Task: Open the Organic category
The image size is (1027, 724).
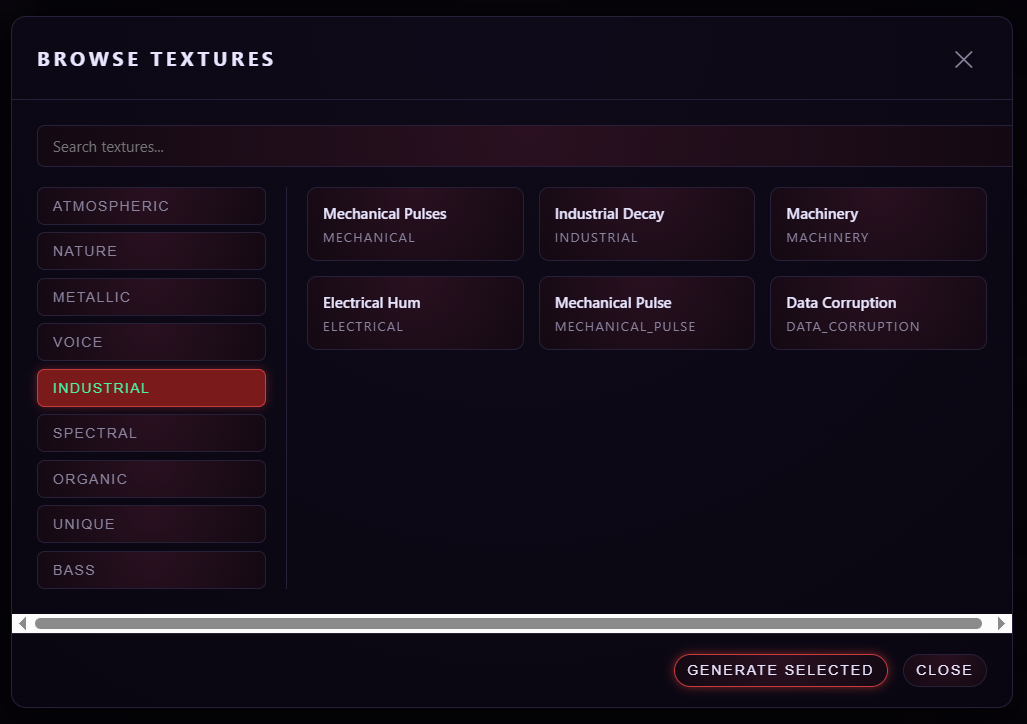Action: [x=151, y=479]
